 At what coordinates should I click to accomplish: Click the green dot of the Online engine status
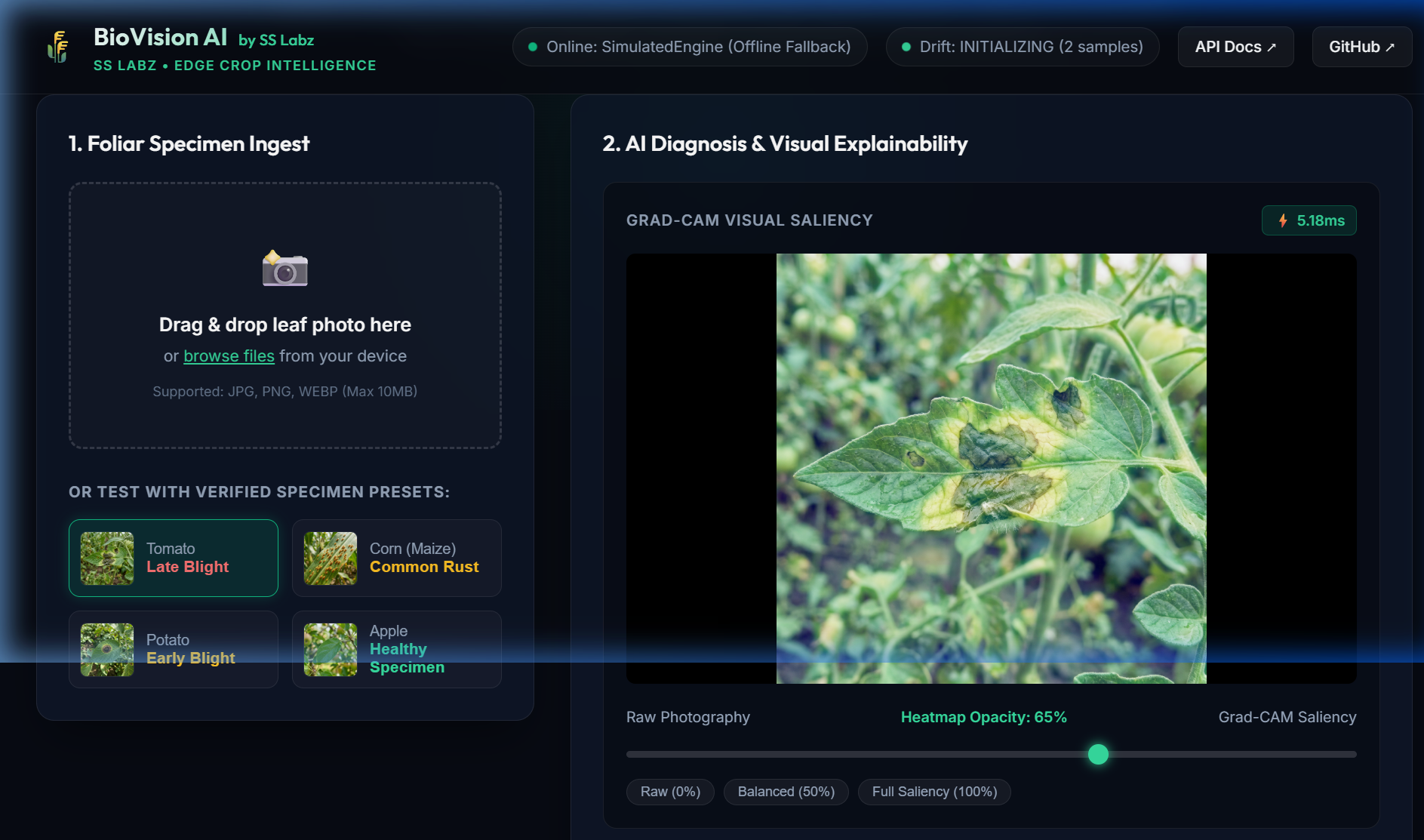[x=533, y=47]
